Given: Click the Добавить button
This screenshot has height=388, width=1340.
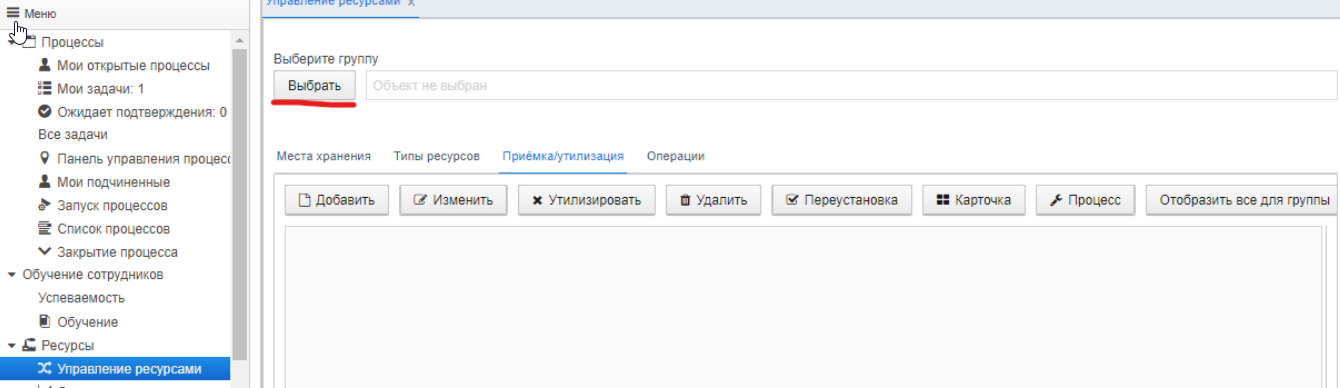Looking at the screenshot, I should click(x=337, y=200).
